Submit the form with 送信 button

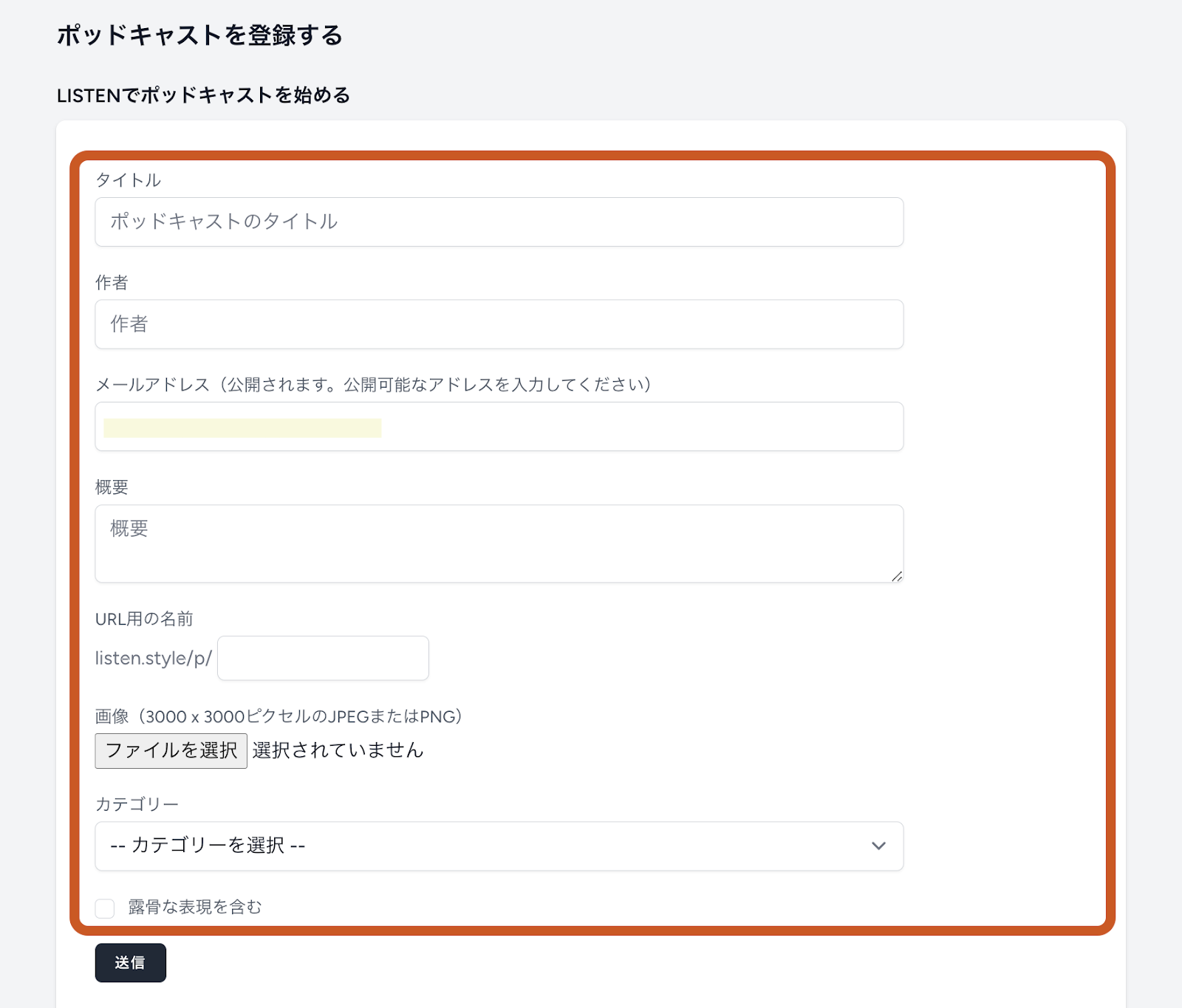click(130, 963)
